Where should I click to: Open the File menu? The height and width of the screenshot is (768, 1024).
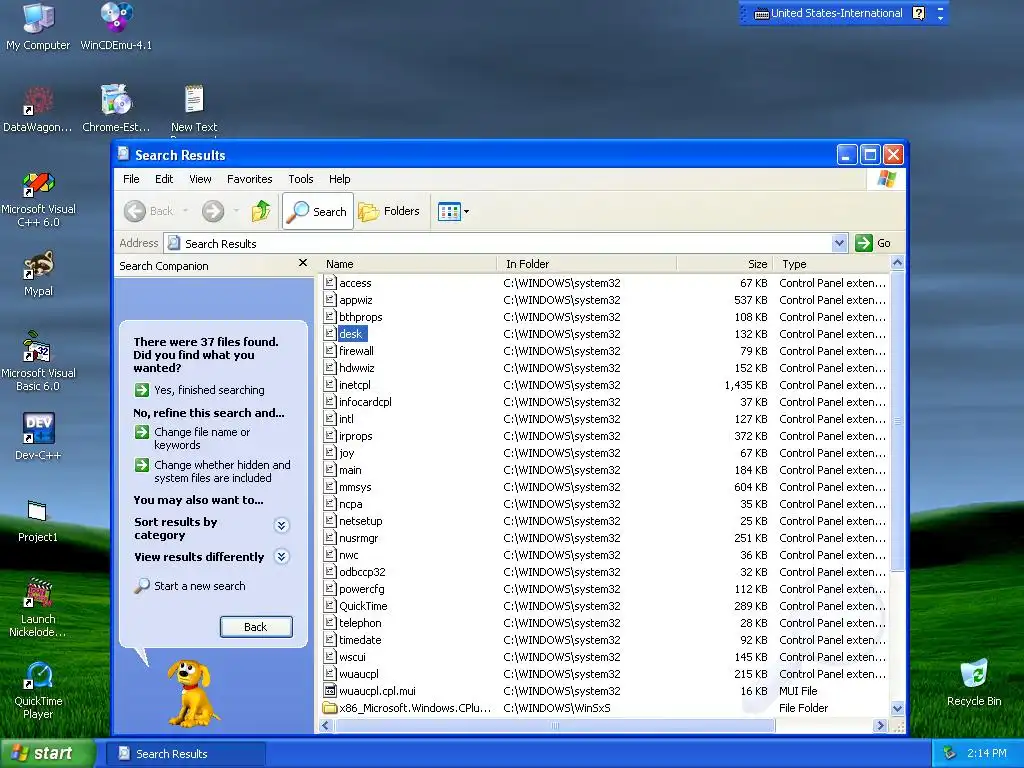click(x=131, y=179)
